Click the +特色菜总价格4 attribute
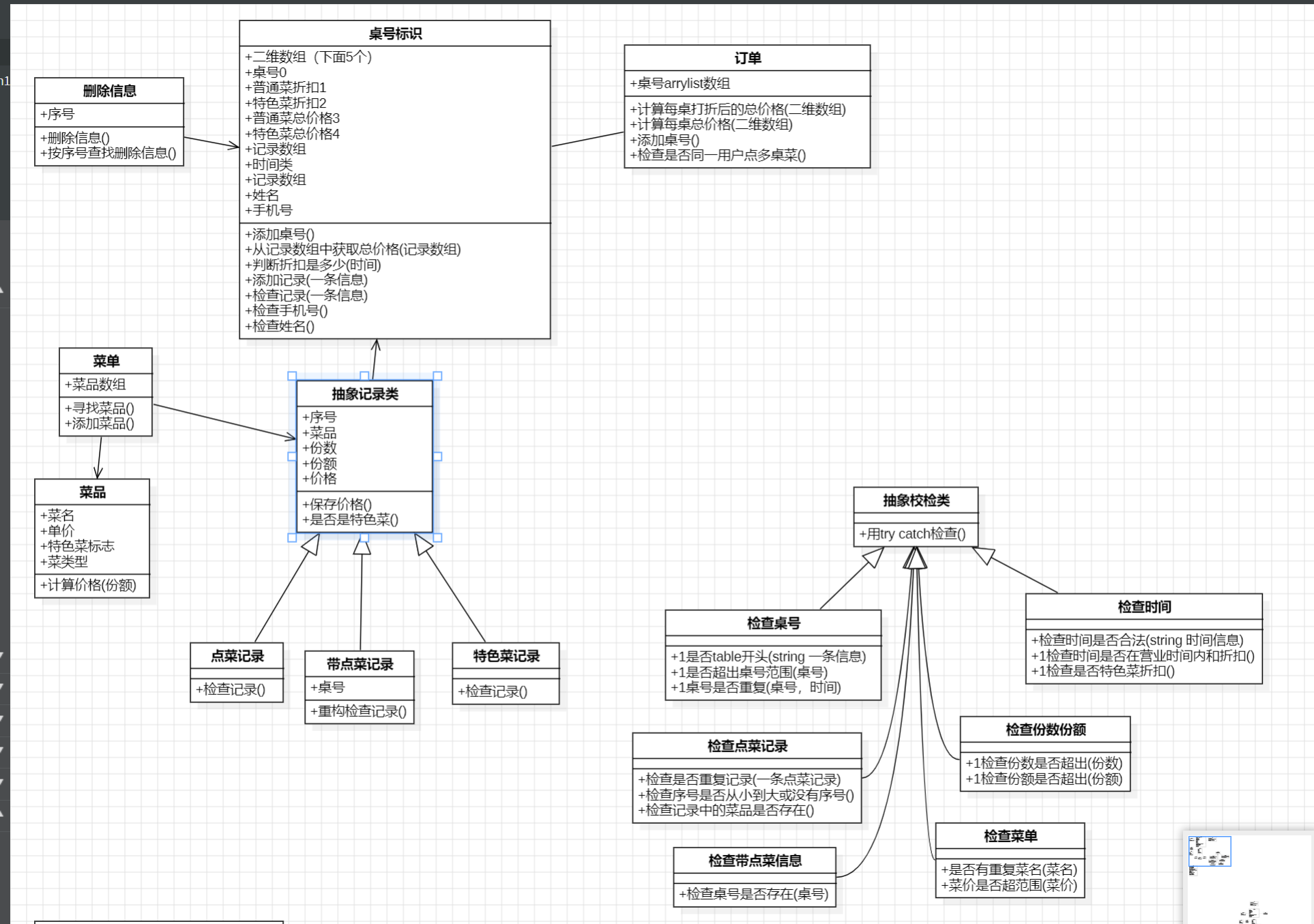The image size is (1314, 924). pyautogui.click(x=292, y=134)
